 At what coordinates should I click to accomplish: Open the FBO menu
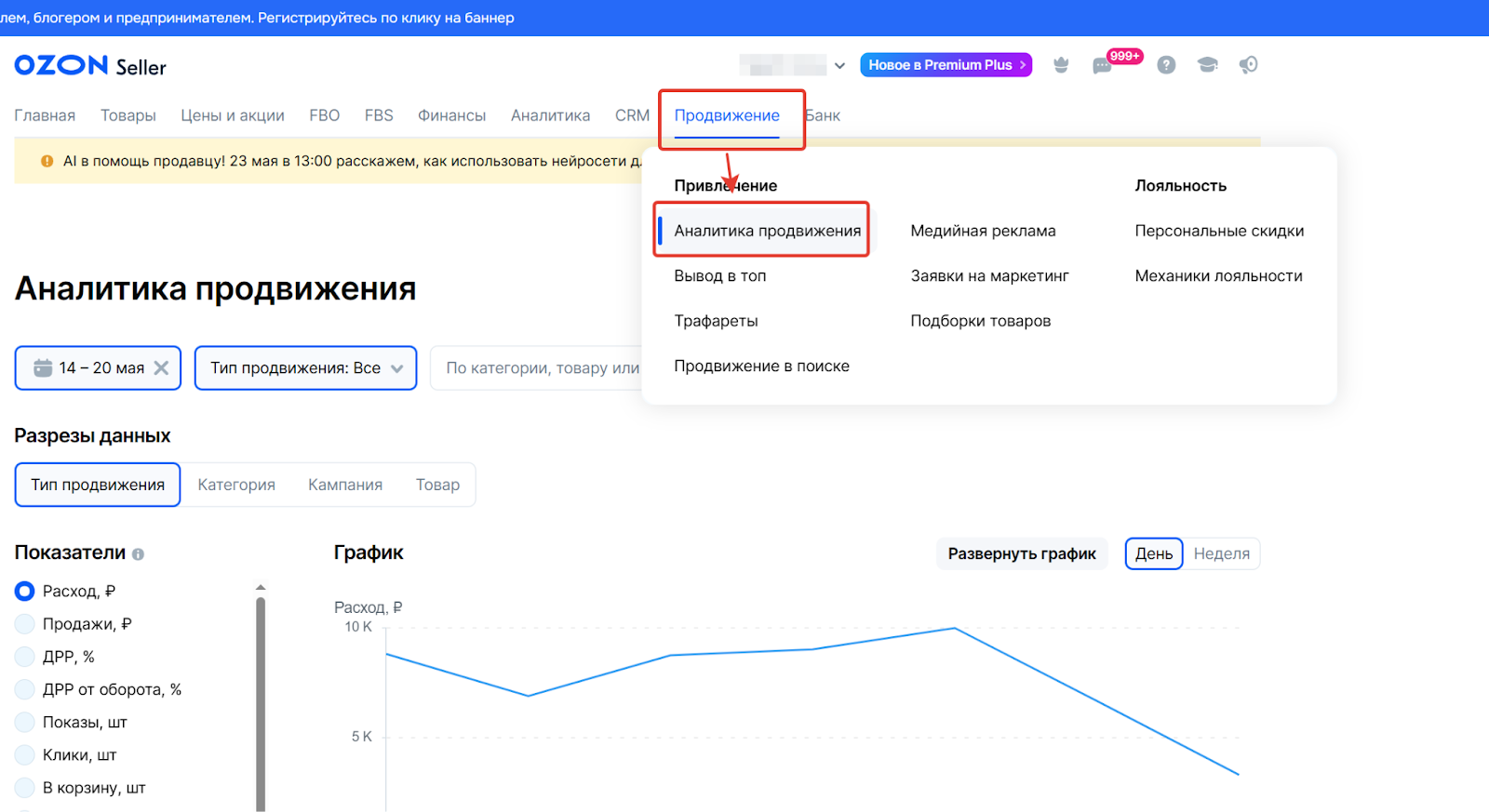[x=325, y=115]
